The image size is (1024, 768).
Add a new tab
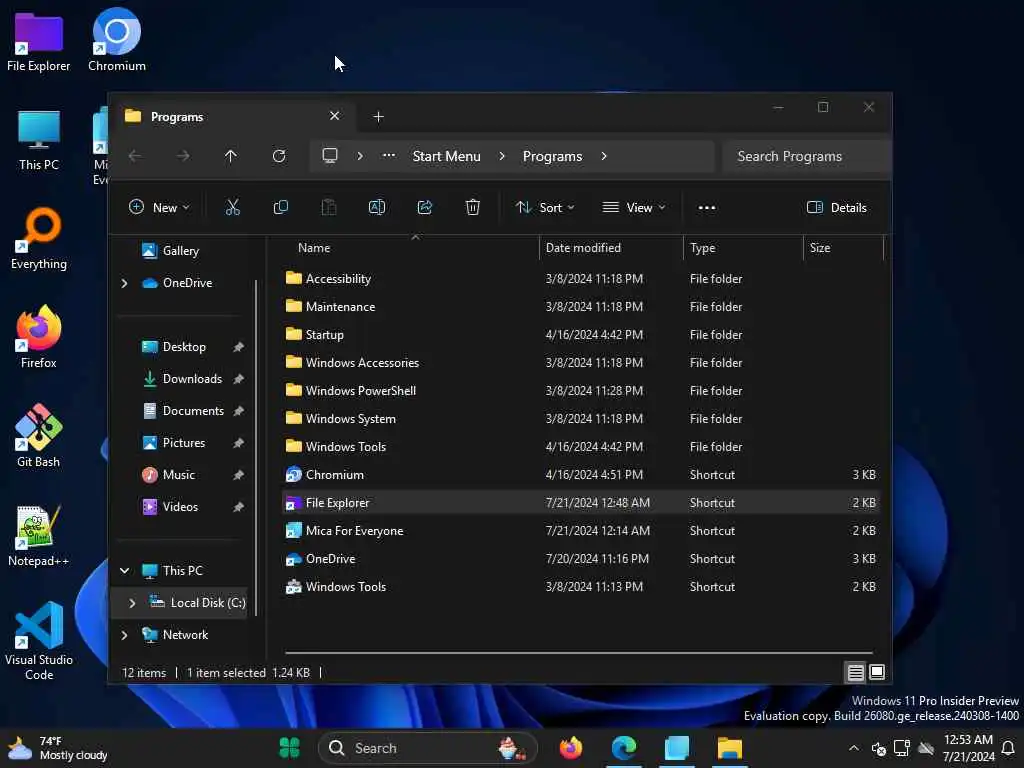click(x=378, y=117)
